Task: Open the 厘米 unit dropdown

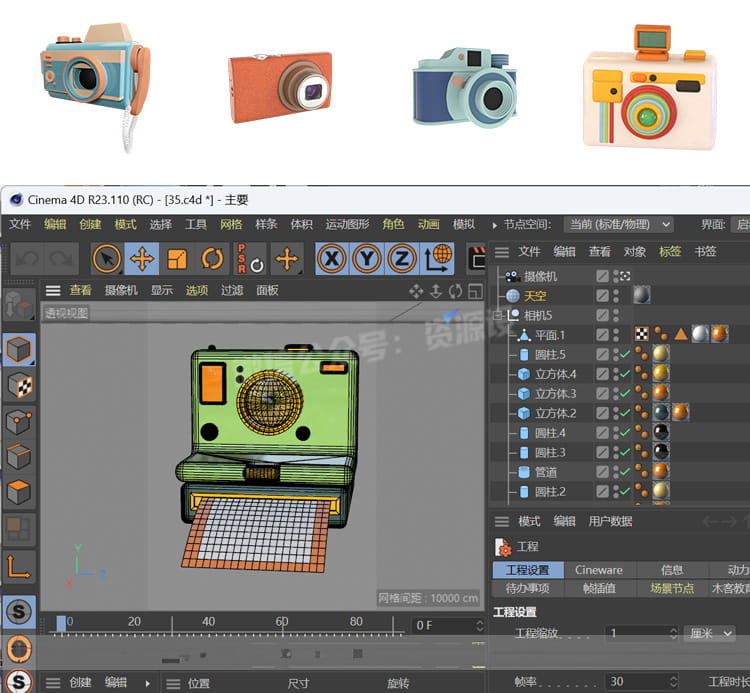Action: (x=710, y=633)
